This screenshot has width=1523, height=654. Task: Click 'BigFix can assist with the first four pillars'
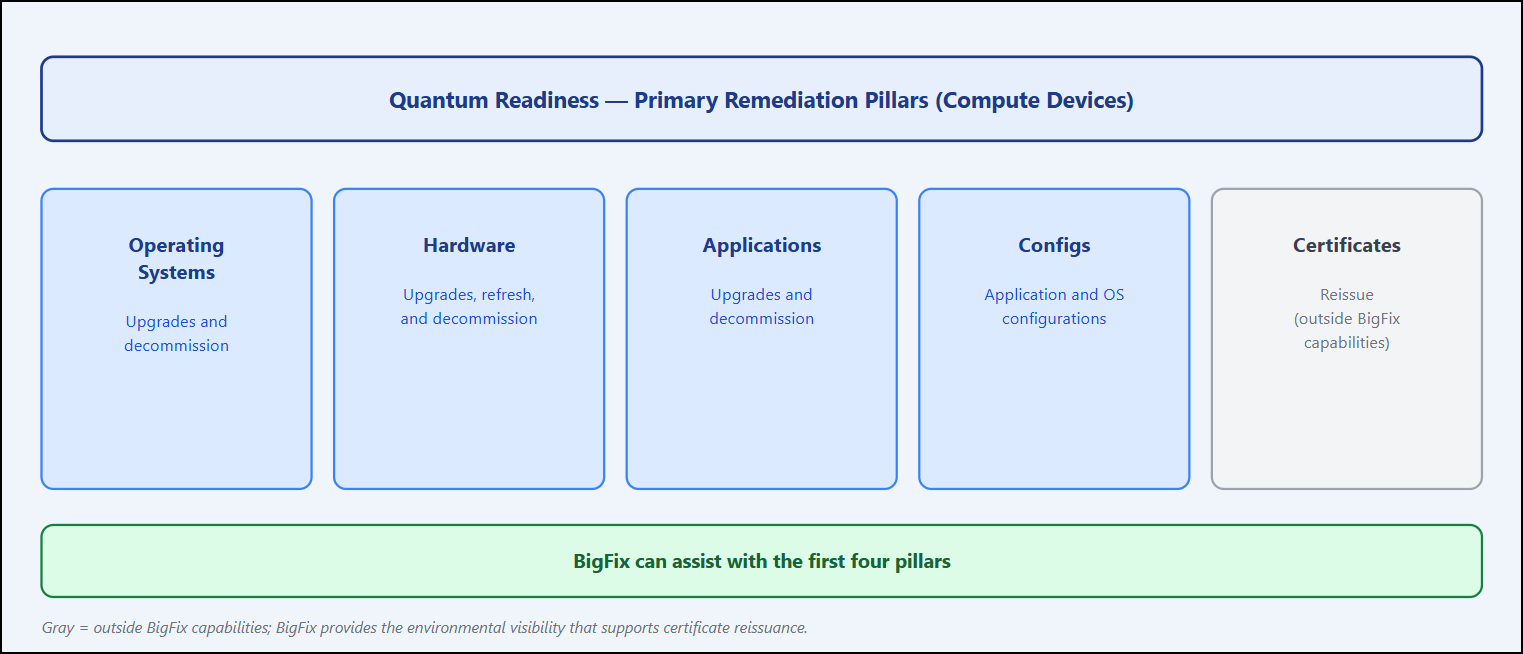coord(762,561)
